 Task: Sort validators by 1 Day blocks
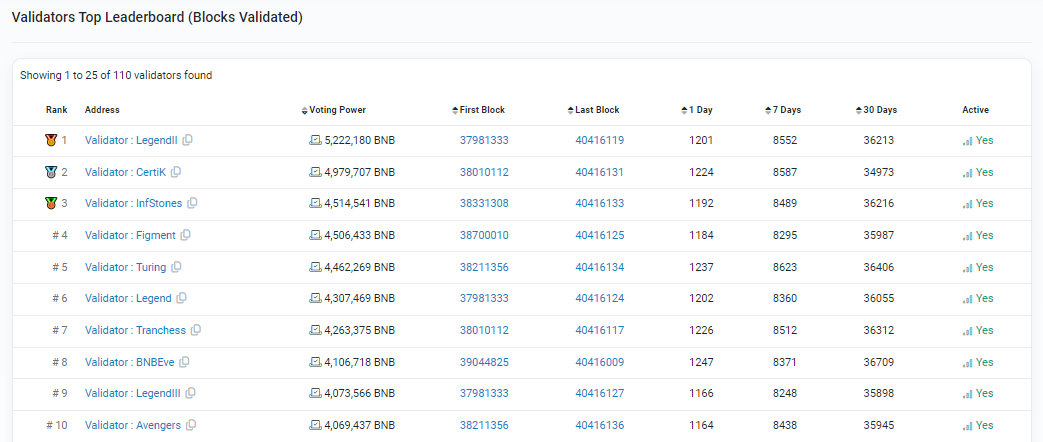click(699, 110)
